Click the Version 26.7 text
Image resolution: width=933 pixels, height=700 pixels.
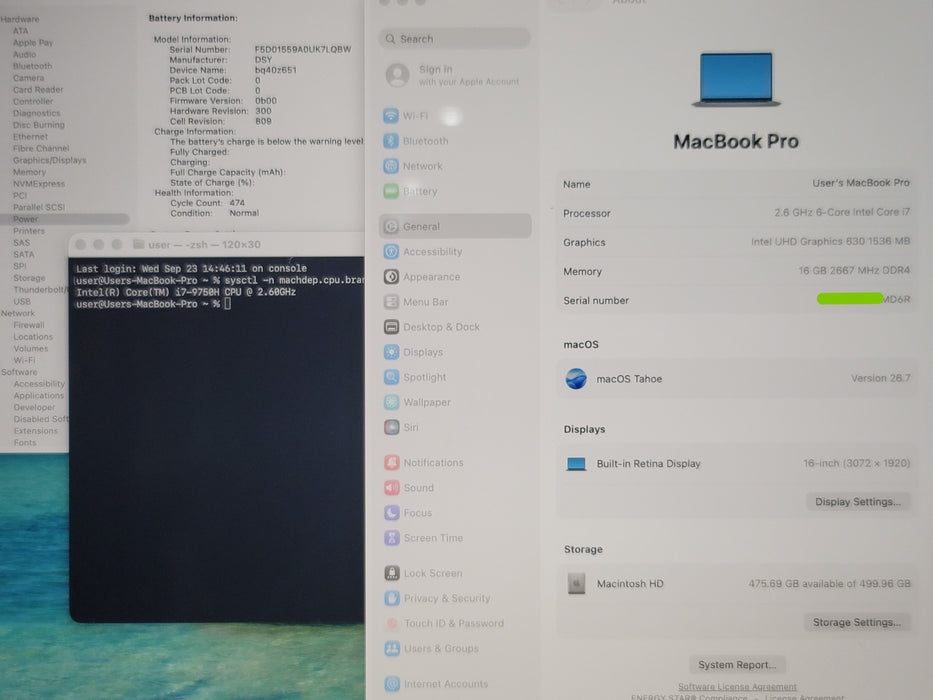click(x=881, y=378)
